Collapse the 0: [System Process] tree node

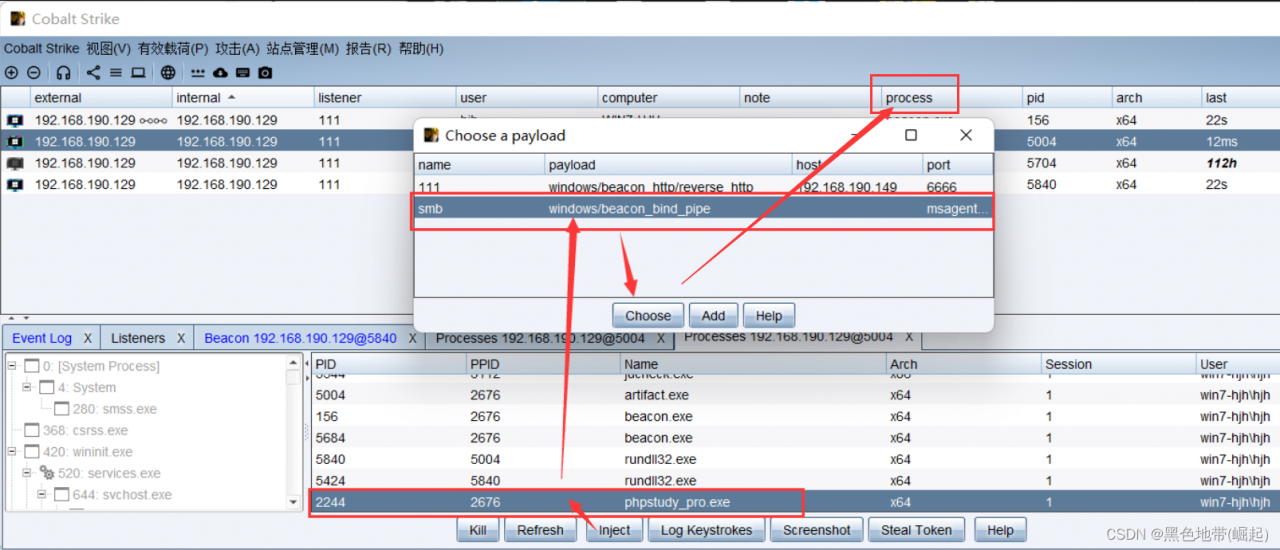(x=13, y=366)
